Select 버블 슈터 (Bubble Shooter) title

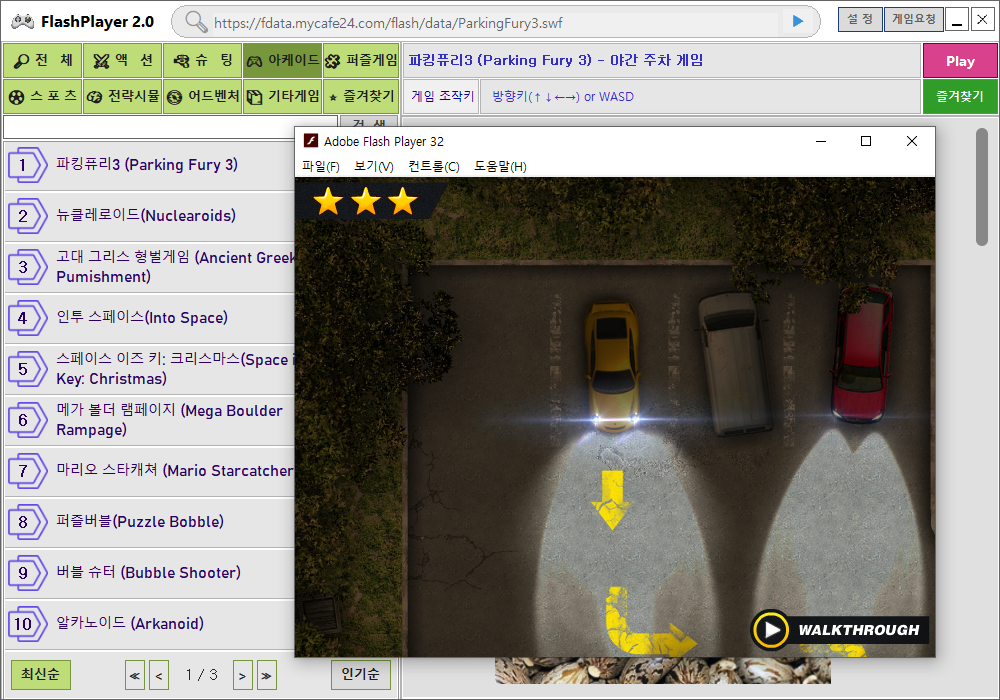pyautogui.click(x=148, y=572)
